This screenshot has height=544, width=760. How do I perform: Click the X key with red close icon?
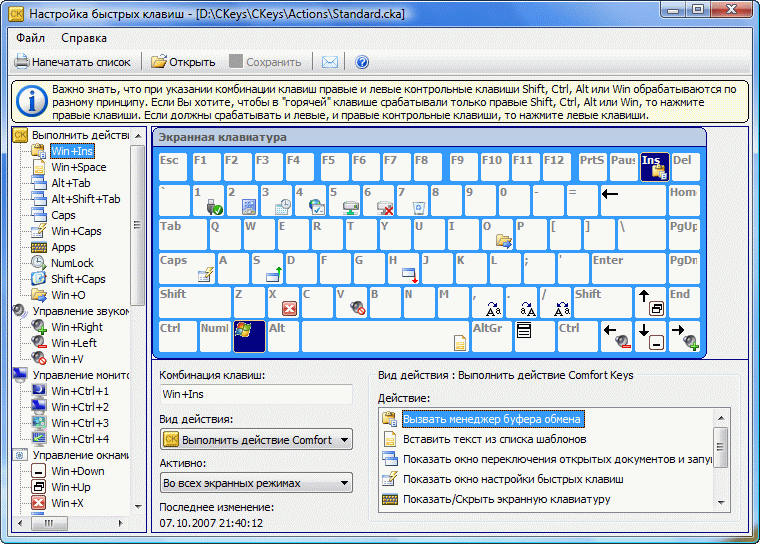coord(283,303)
